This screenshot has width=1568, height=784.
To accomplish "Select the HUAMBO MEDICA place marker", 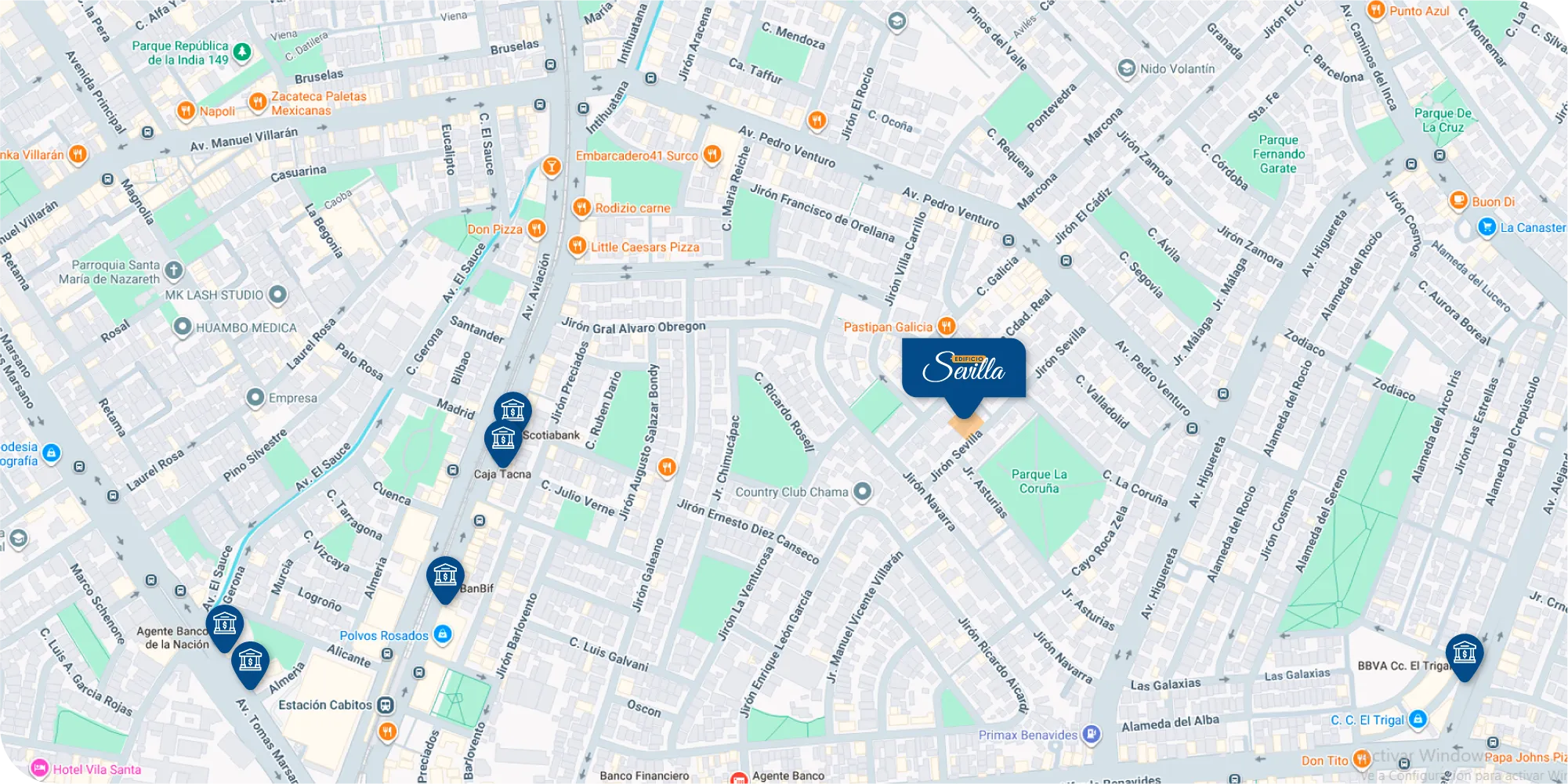I will click(183, 327).
